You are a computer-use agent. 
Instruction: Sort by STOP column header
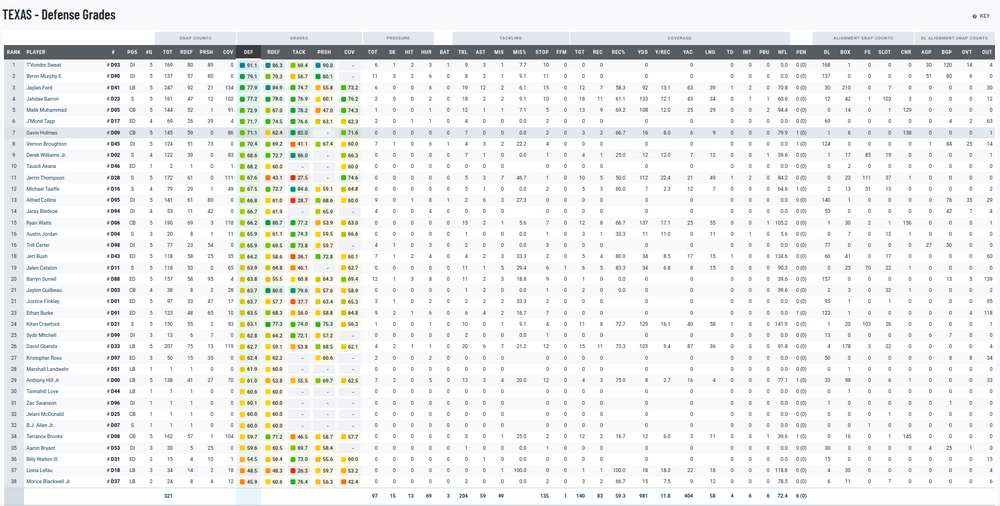pos(542,50)
